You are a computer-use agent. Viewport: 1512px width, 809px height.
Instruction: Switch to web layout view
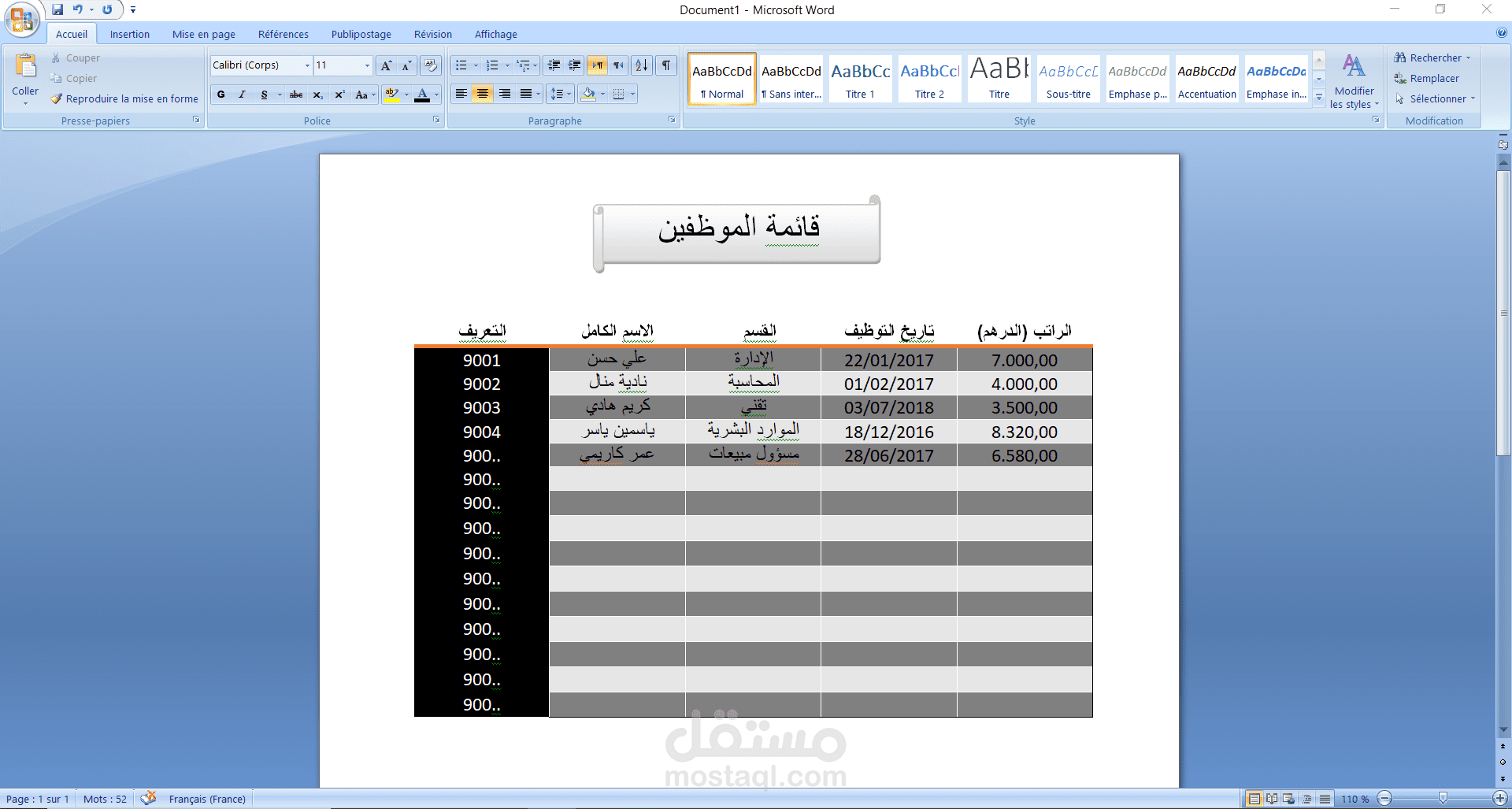1289,799
